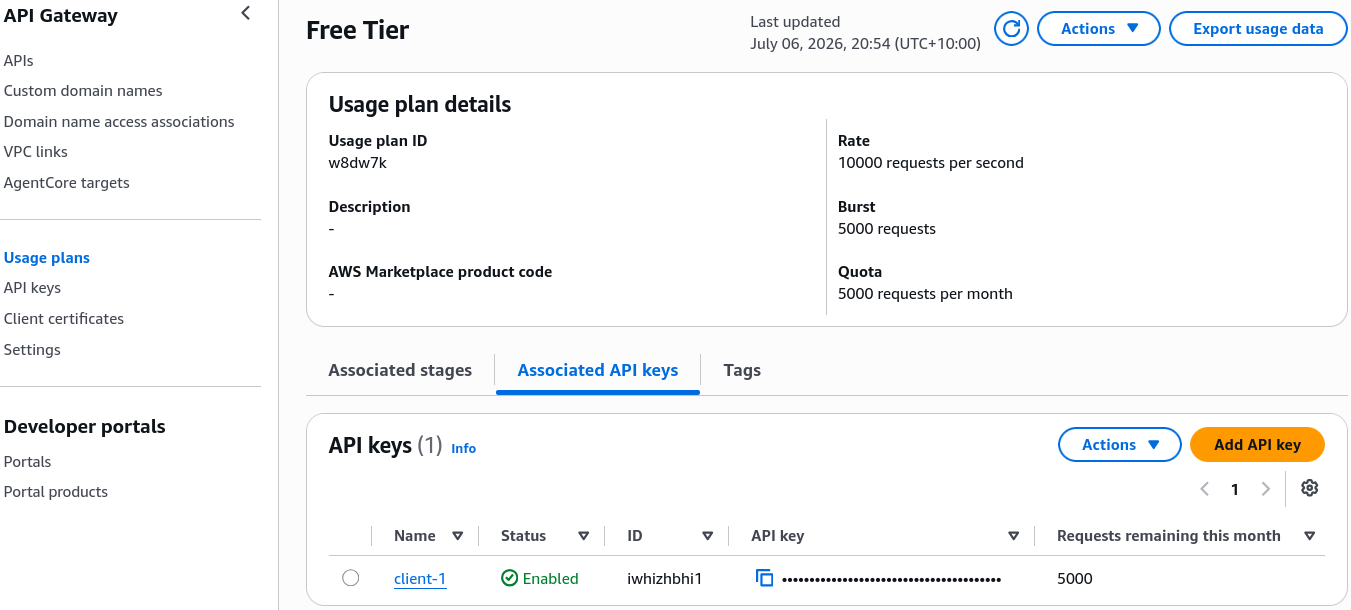The width and height of the screenshot is (1351, 610).
Task: Go to the previous page of API keys
Action: tap(1205, 489)
